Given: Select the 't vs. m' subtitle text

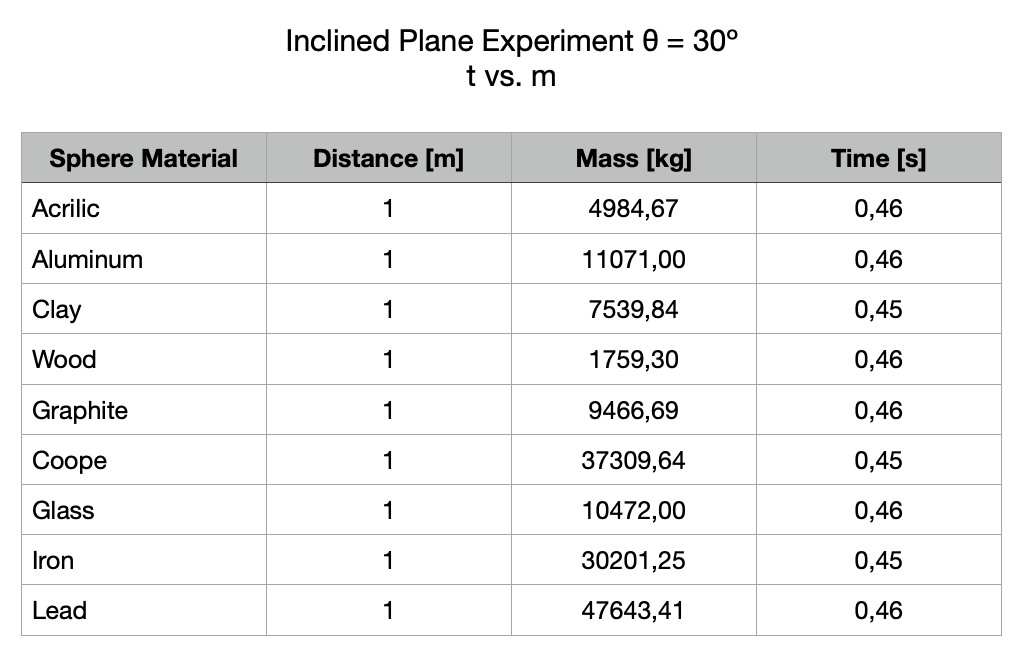Looking at the screenshot, I should [510, 76].
